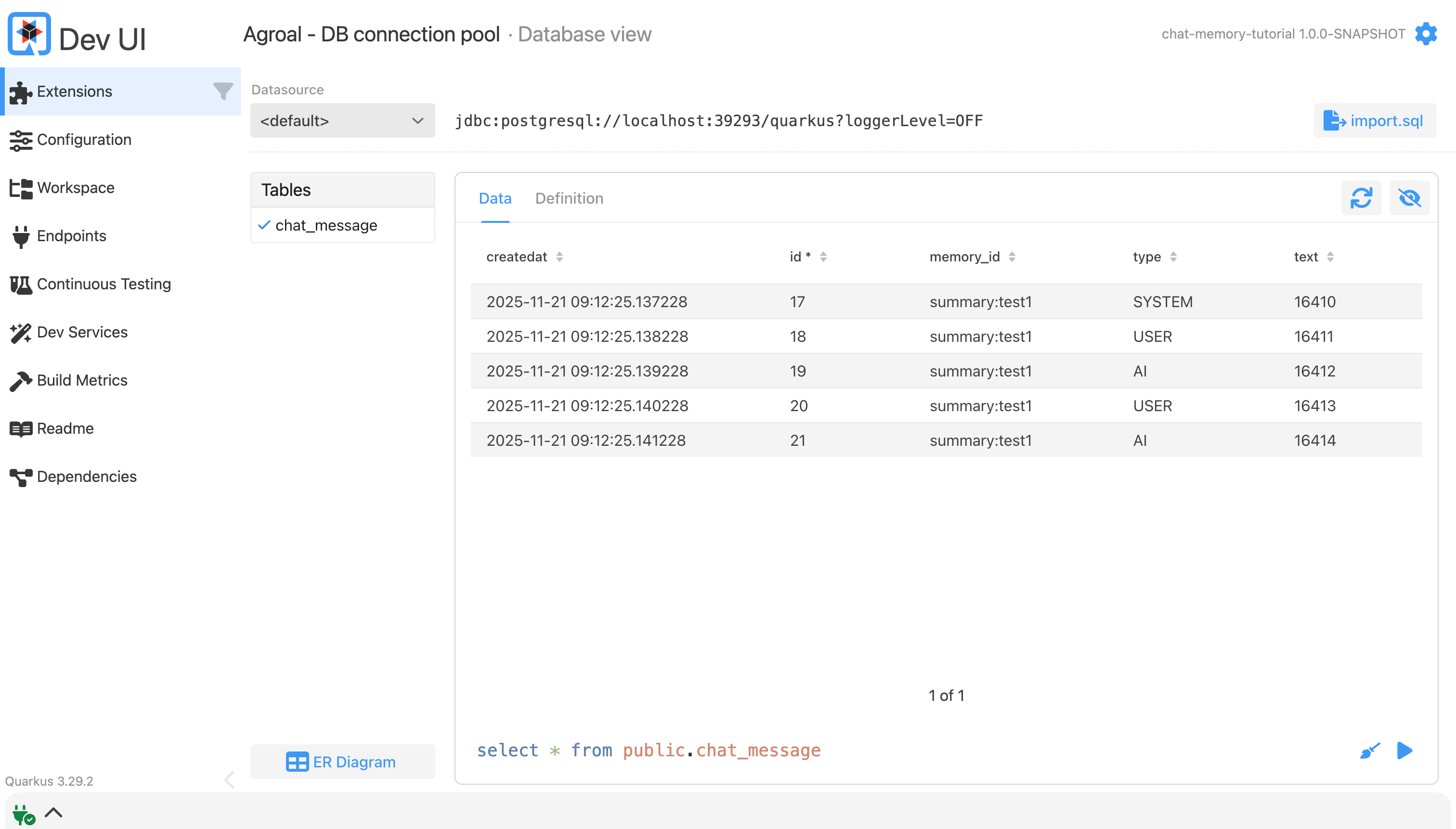Run the SQL query with play button
This screenshot has height=829, width=1456.
[x=1404, y=751]
